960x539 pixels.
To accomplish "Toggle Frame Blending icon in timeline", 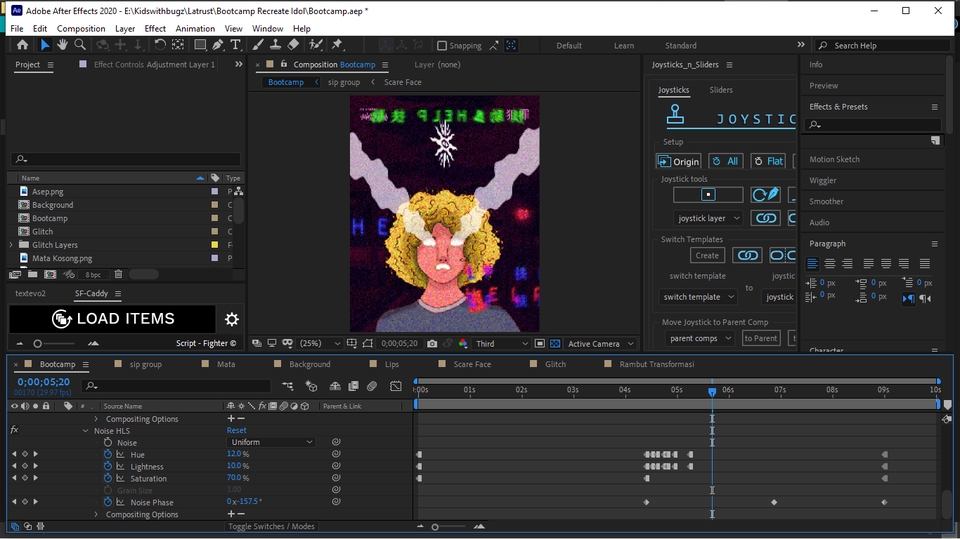I will (x=353, y=386).
